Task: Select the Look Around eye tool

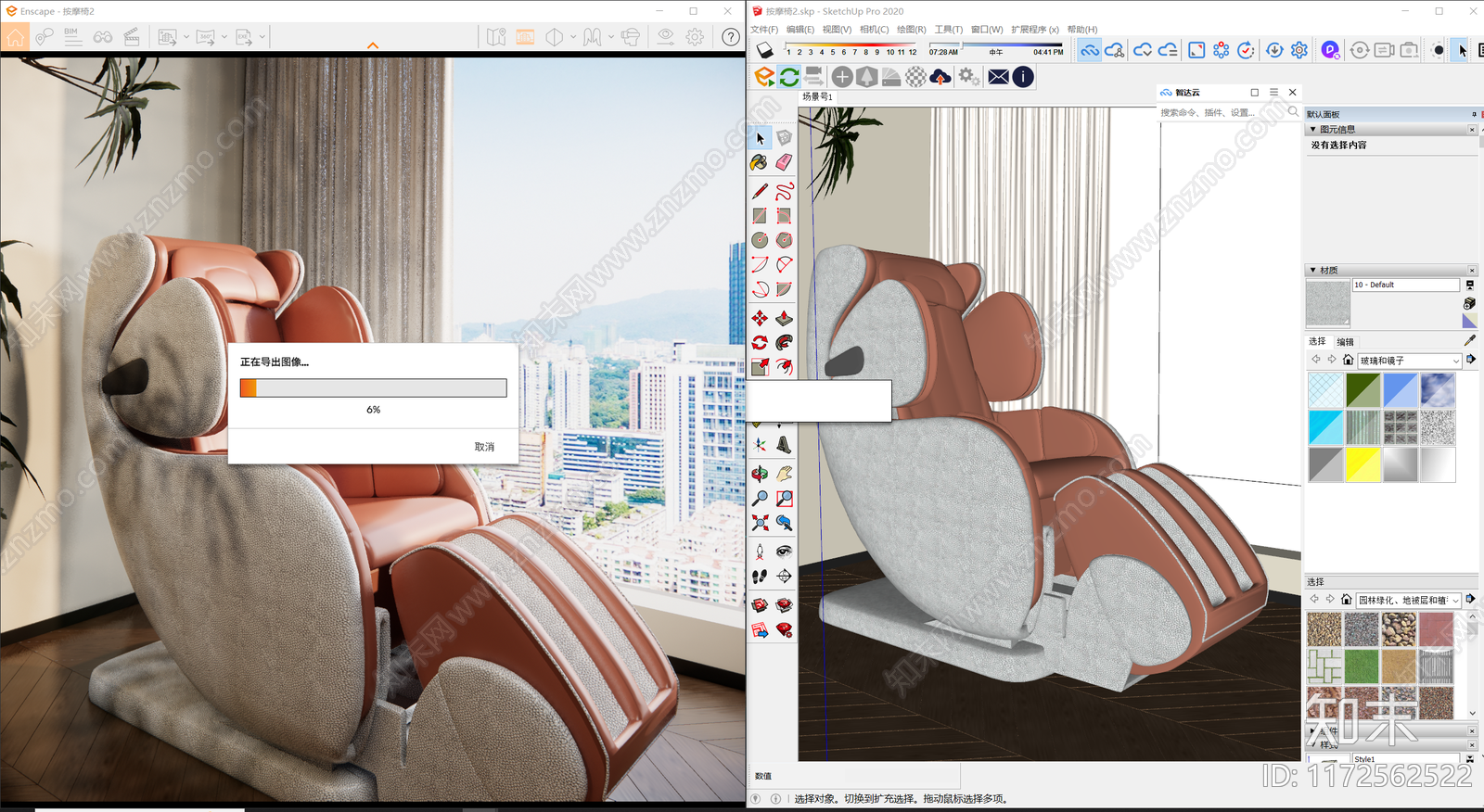Action: [784, 552]
